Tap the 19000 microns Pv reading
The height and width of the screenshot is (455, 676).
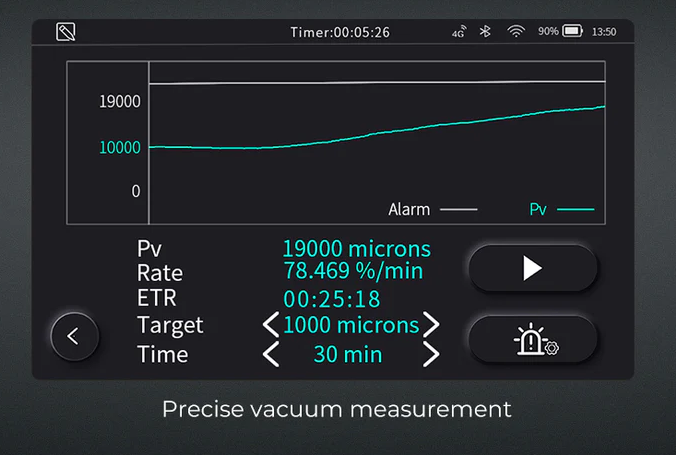[356, 249]
